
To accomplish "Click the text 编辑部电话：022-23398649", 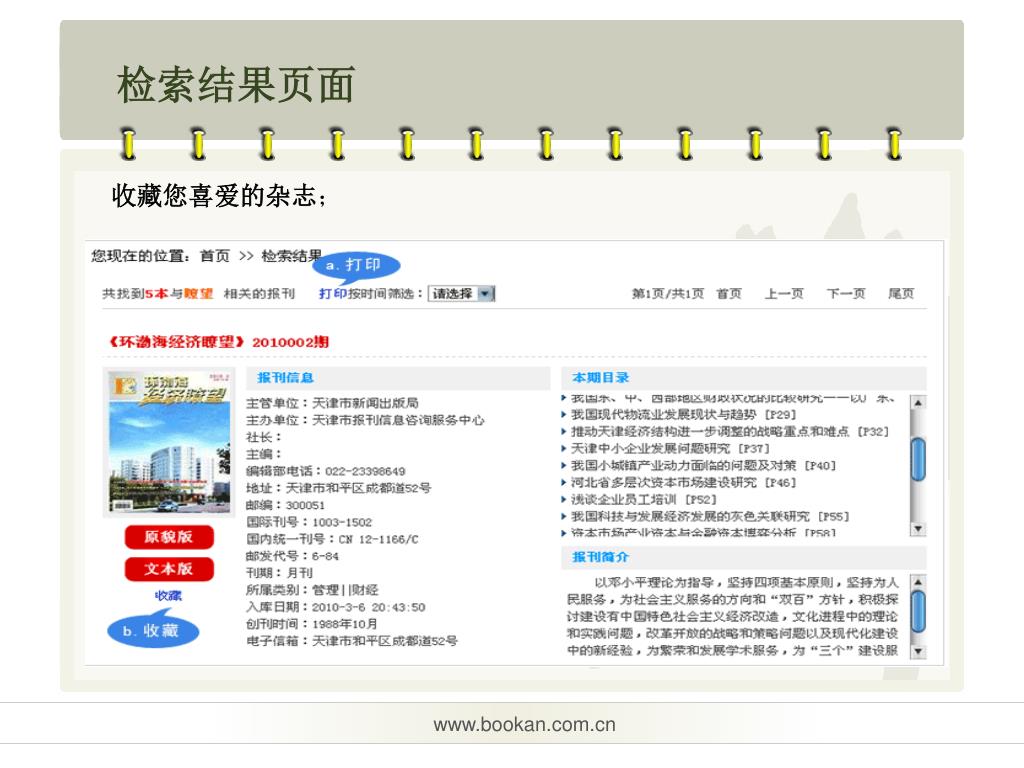I will 325,471.
